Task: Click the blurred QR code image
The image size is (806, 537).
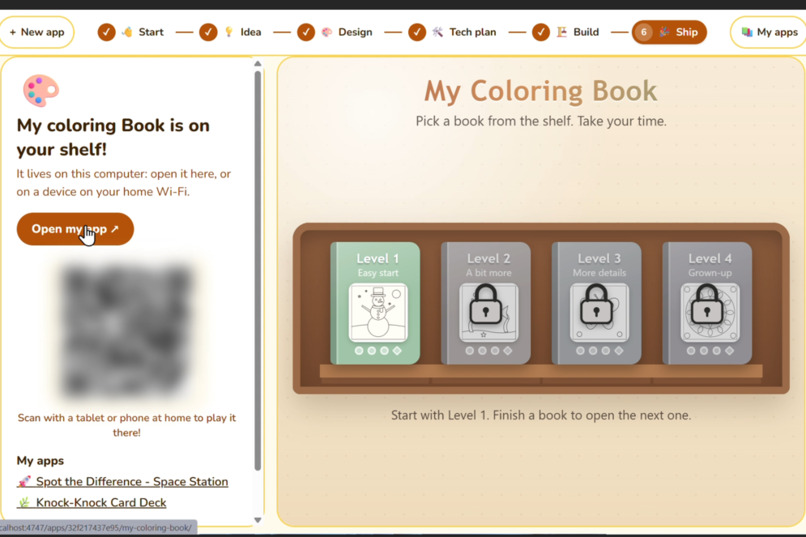Action: point(126,332)
